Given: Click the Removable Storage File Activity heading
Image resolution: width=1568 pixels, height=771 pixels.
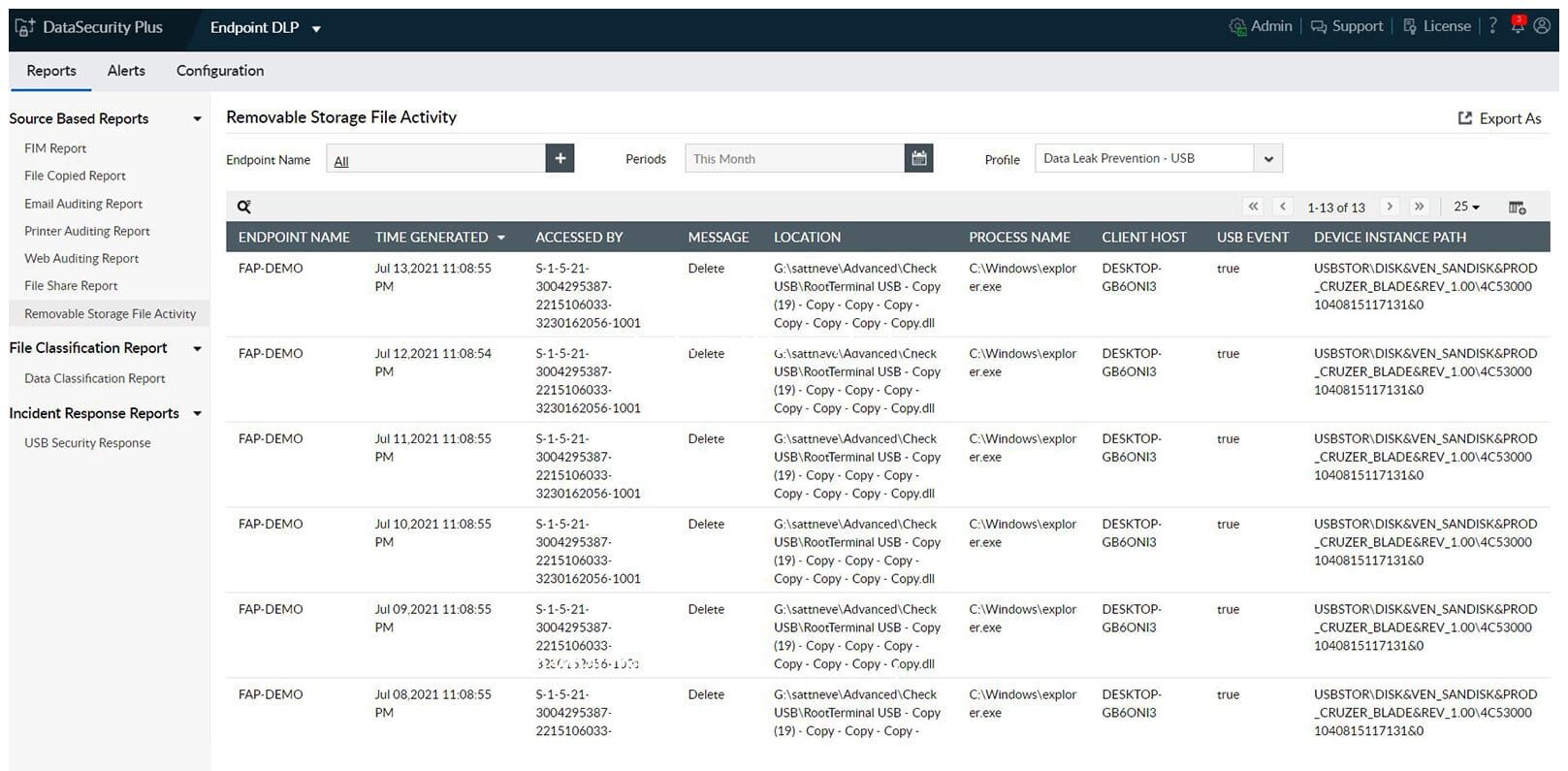Looking at the screenshot, I should [341, 117].
